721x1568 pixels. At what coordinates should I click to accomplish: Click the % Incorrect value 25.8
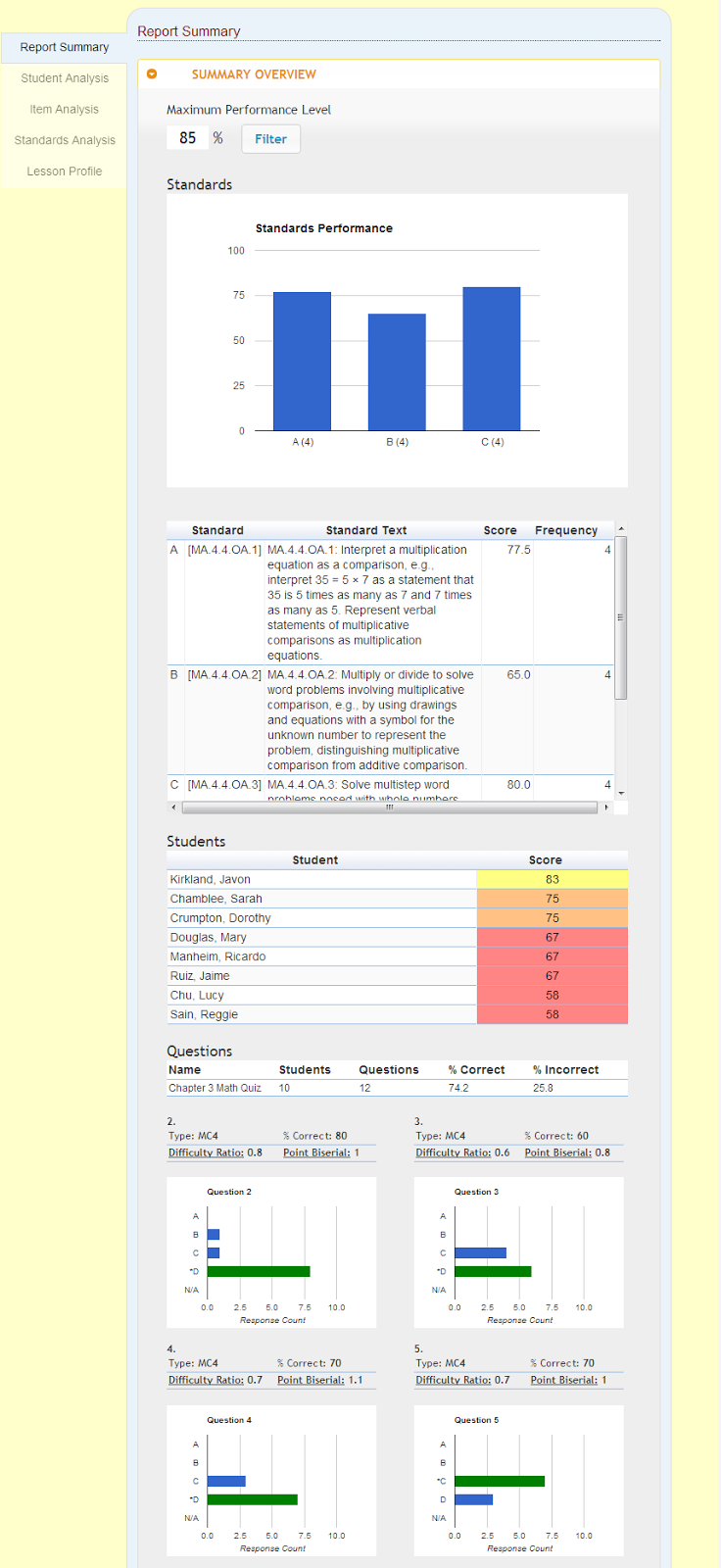click(x=543, y=1088)
